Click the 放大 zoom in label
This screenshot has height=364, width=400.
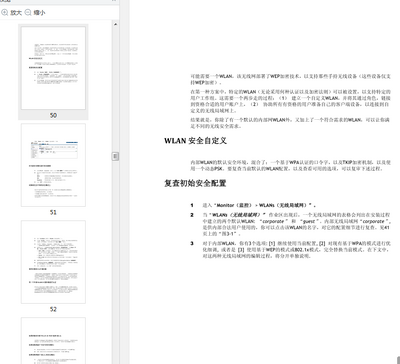(x=16, y=13)
